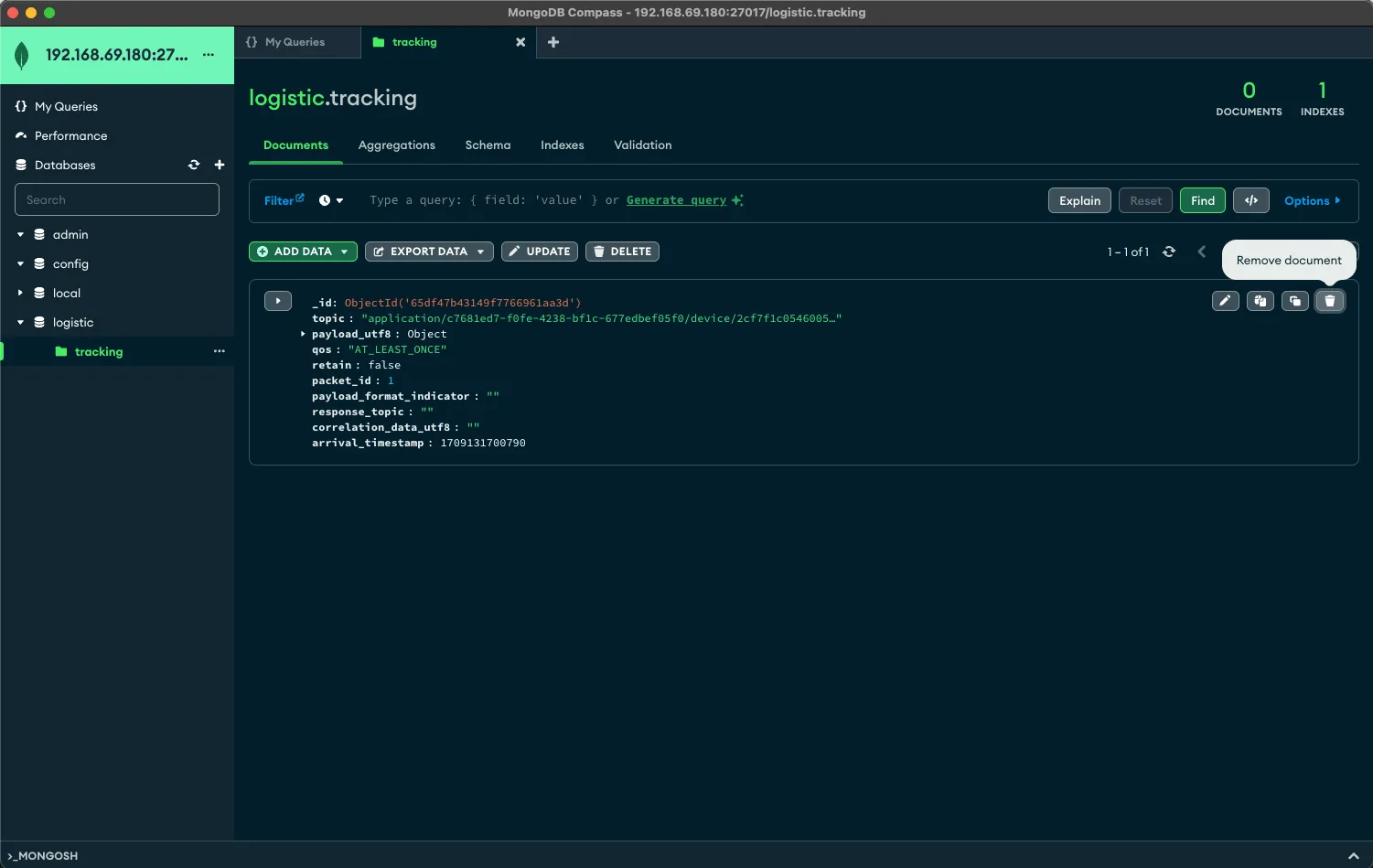Viewport: 1373px width, 868px height.
Task: Click the DELETE button
Action: [x=622, y=252]
